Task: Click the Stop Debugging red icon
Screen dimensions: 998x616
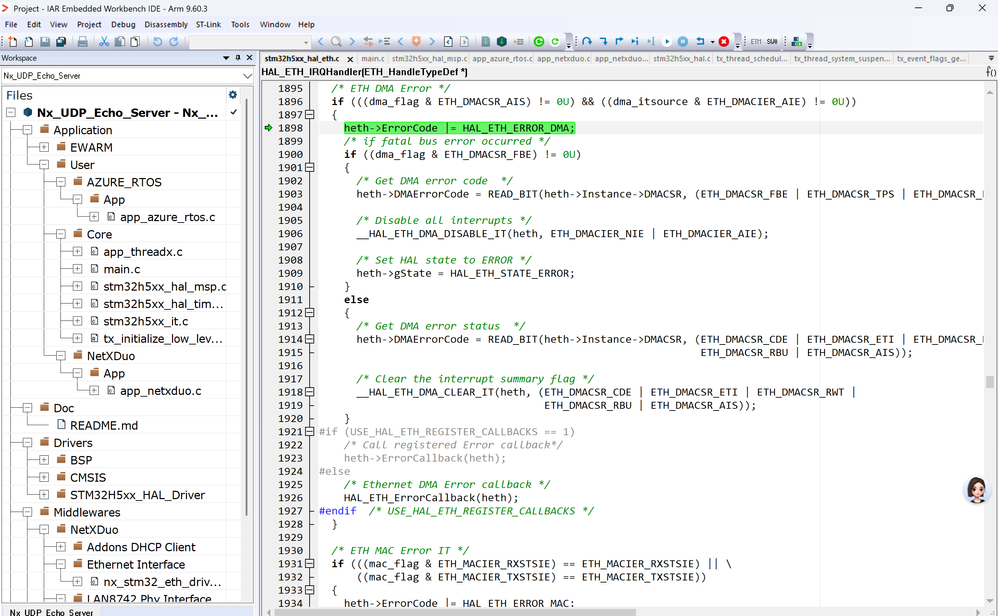Action: tap(724, 42)
